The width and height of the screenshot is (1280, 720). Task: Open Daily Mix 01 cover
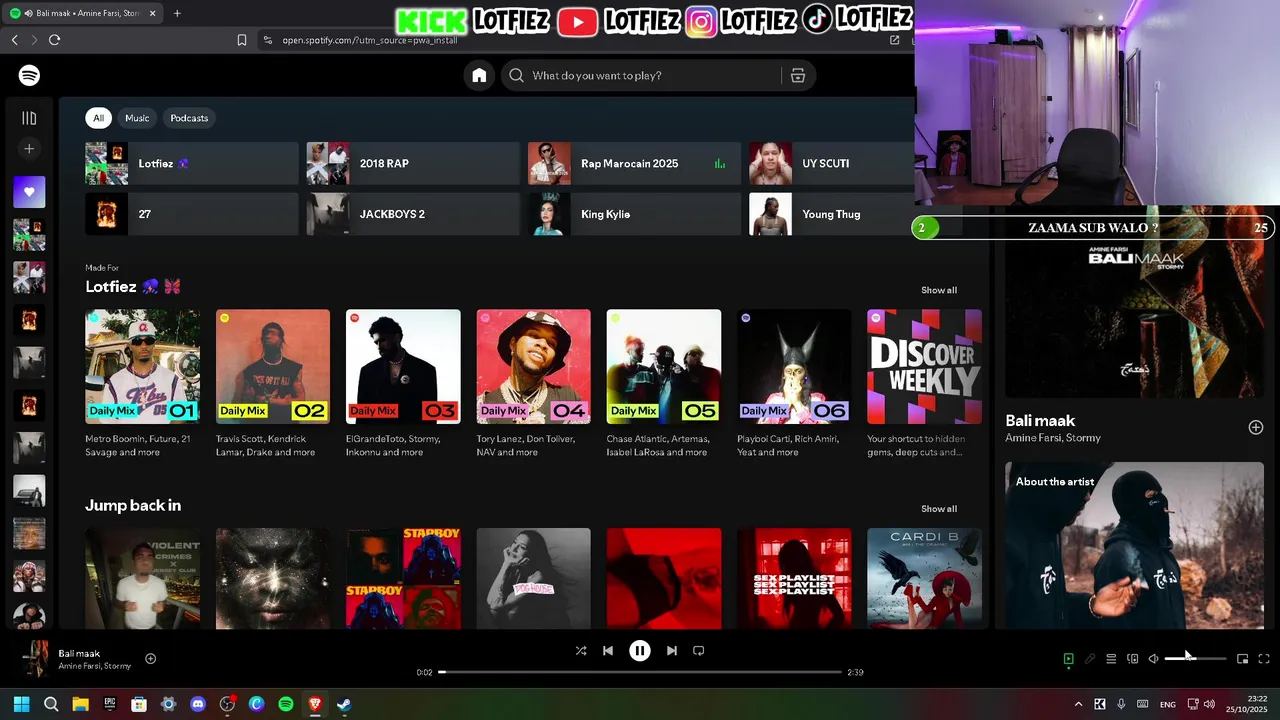point(142,367)
